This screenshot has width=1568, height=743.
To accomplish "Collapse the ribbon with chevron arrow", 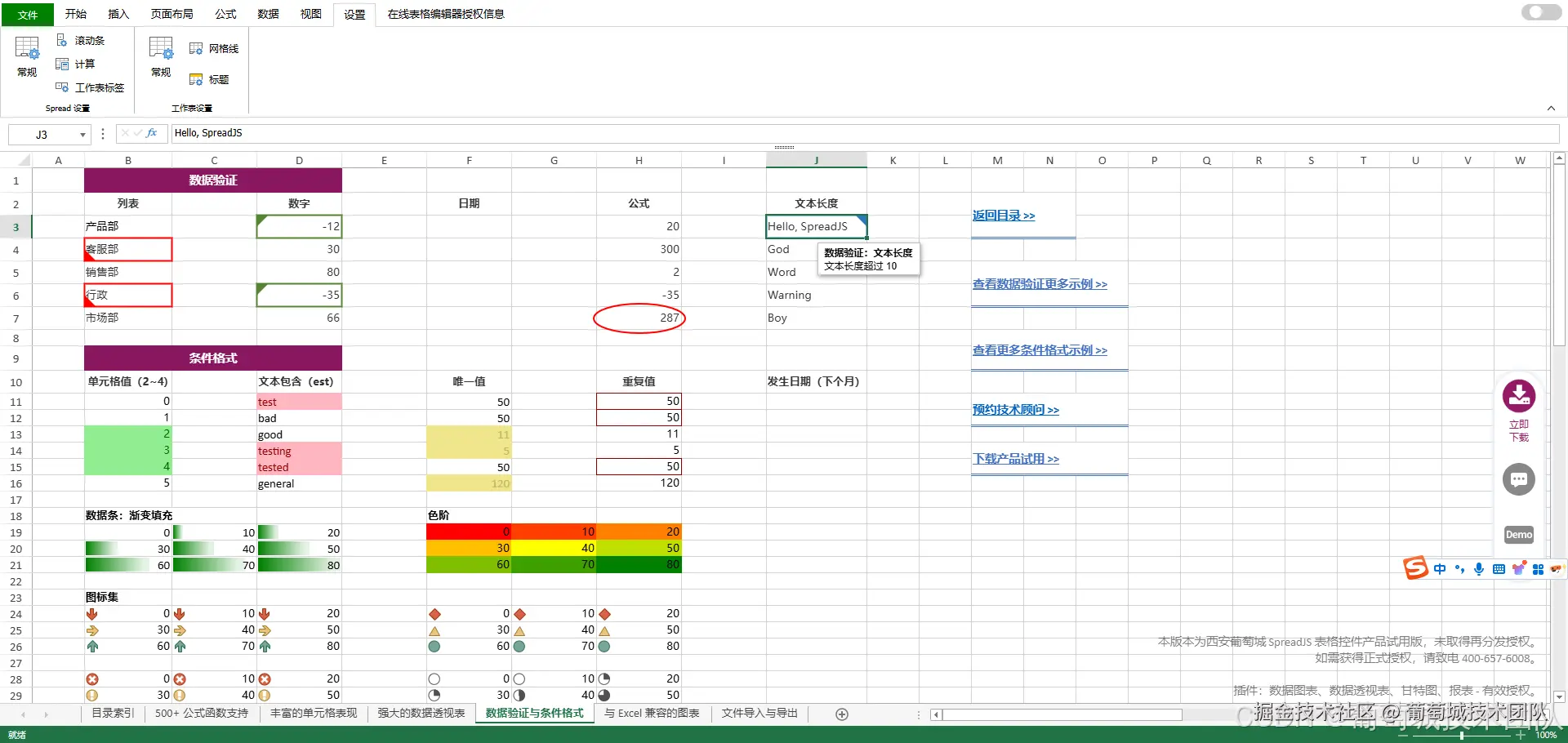I will click(1551, 109).
